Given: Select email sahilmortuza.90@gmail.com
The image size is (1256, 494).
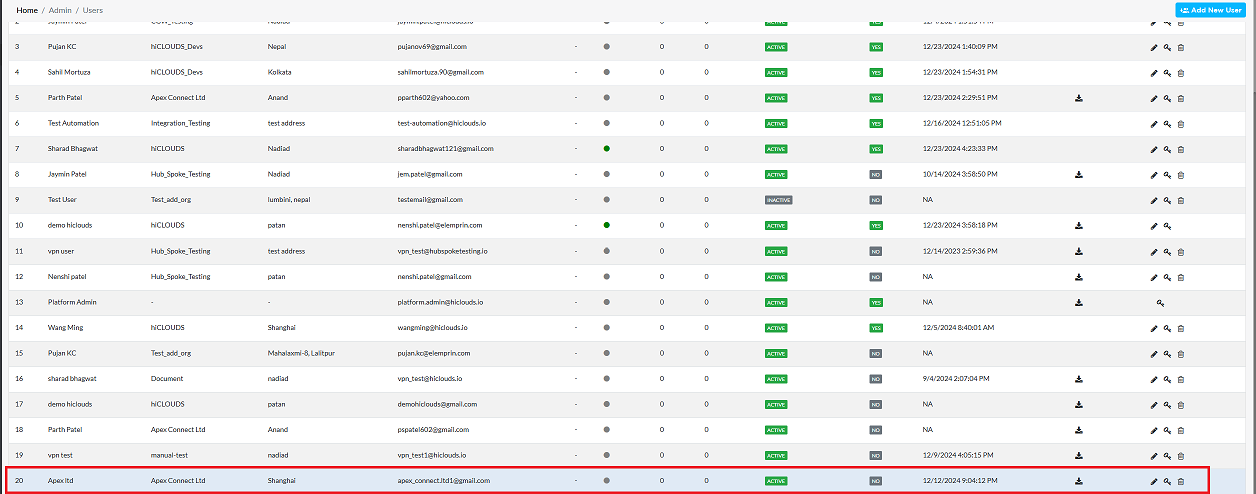Looking at the screenshot, I should (441, 72).
